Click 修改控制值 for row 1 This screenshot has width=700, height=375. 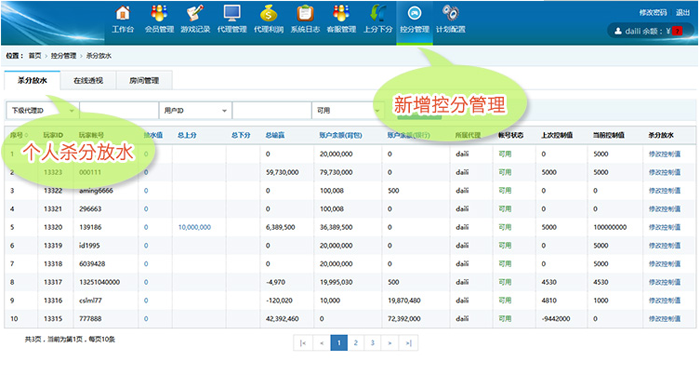click(x=664, y=154)
